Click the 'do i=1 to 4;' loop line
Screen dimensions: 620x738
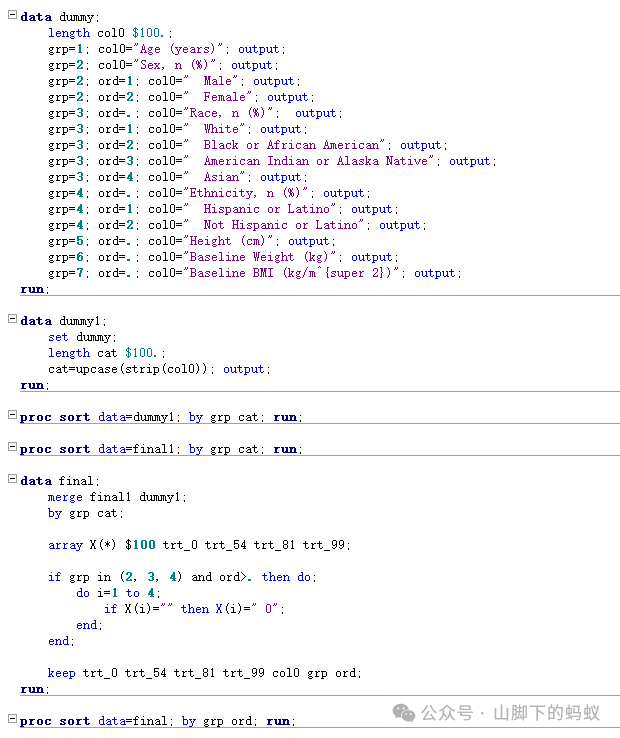click(x=118, y=593)
